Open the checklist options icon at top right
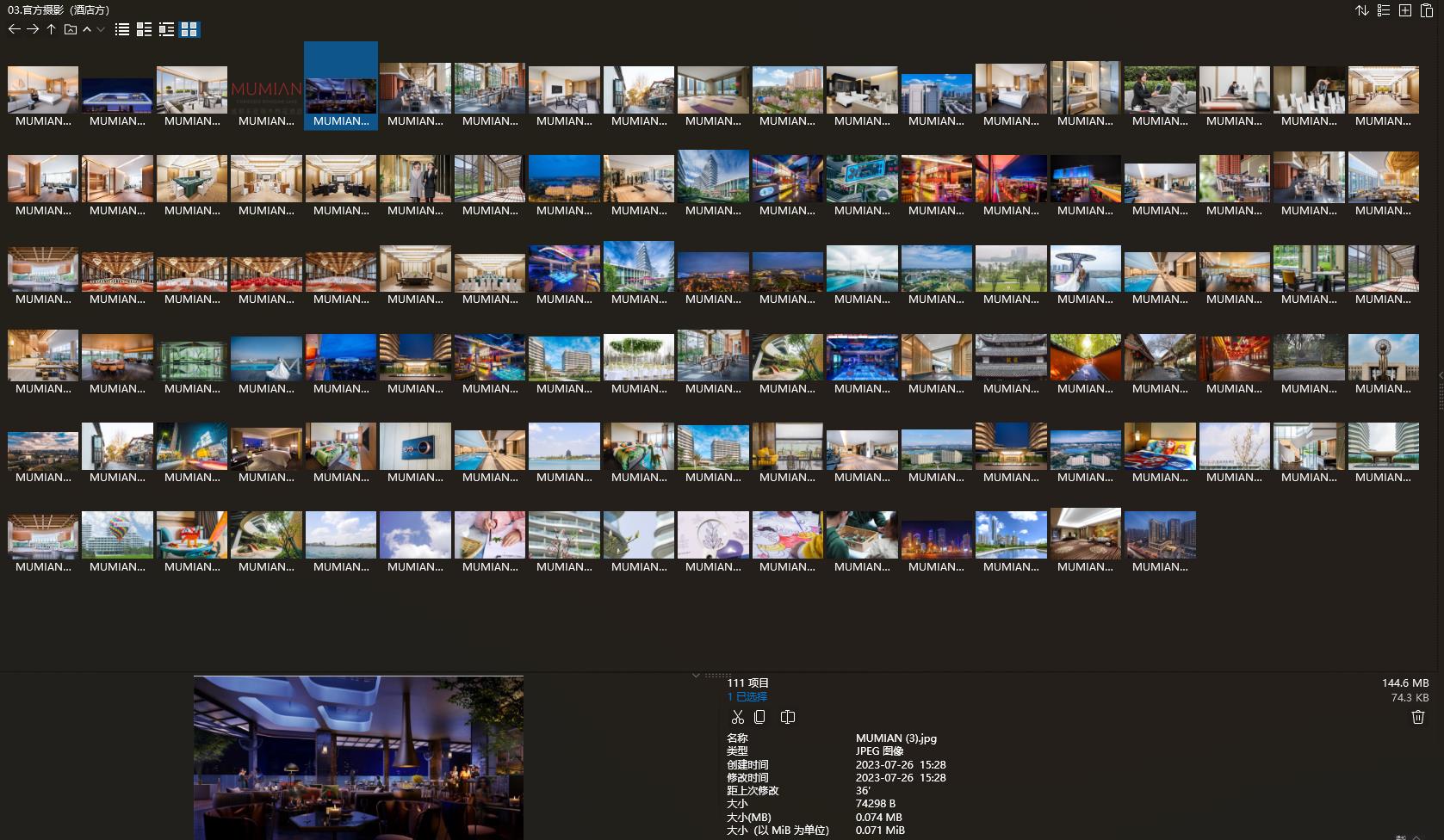The height and width of the screenshot is (840, 1444). 1383,10
